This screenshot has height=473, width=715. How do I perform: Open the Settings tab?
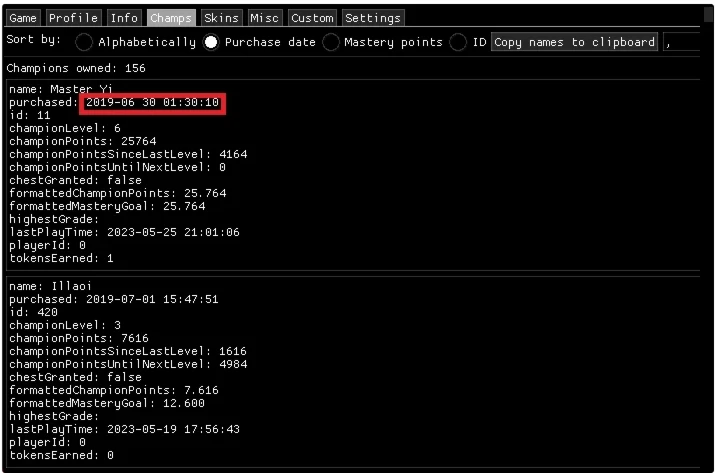pos(373,18)
